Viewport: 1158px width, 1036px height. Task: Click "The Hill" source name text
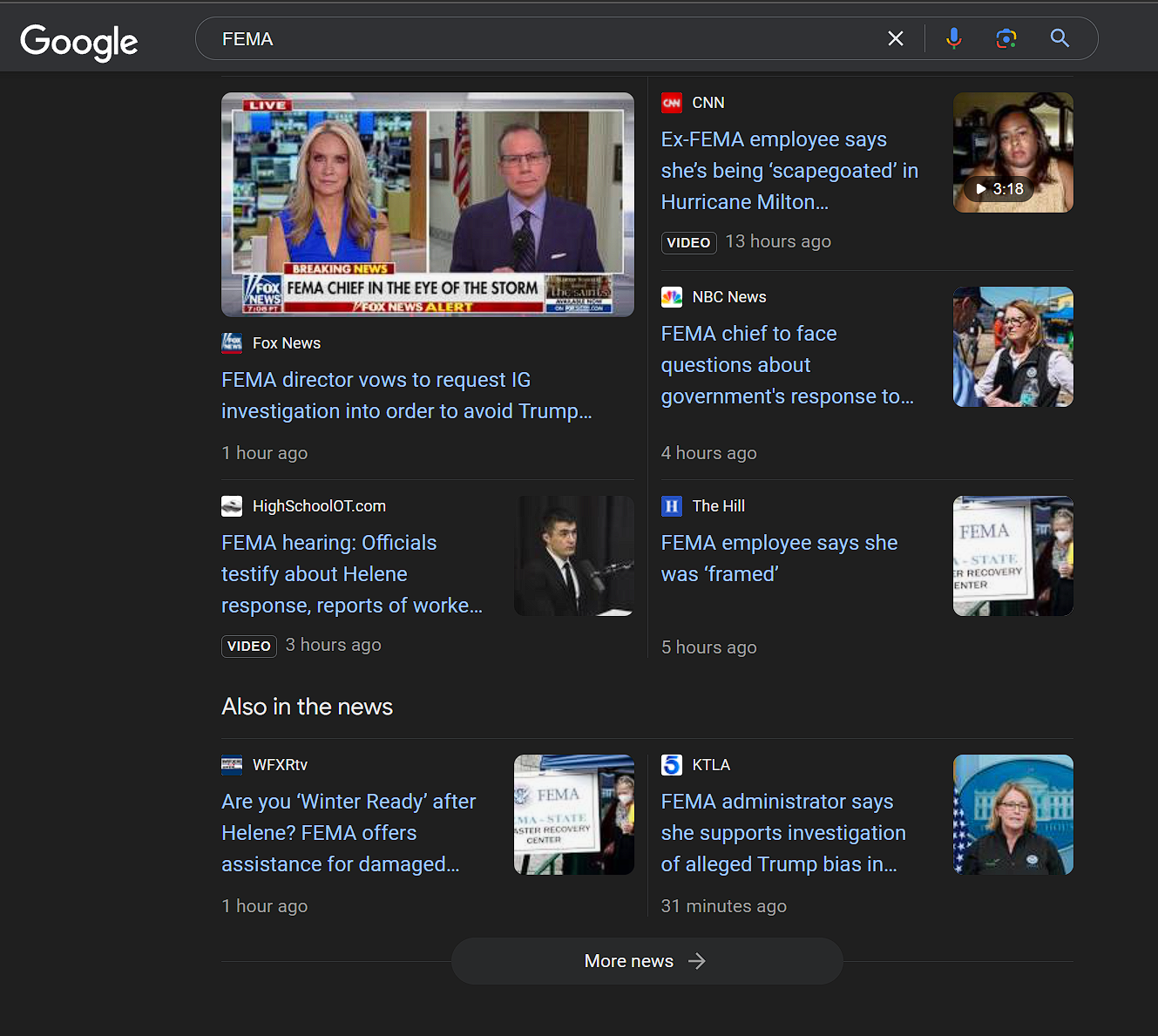point(719,506)
